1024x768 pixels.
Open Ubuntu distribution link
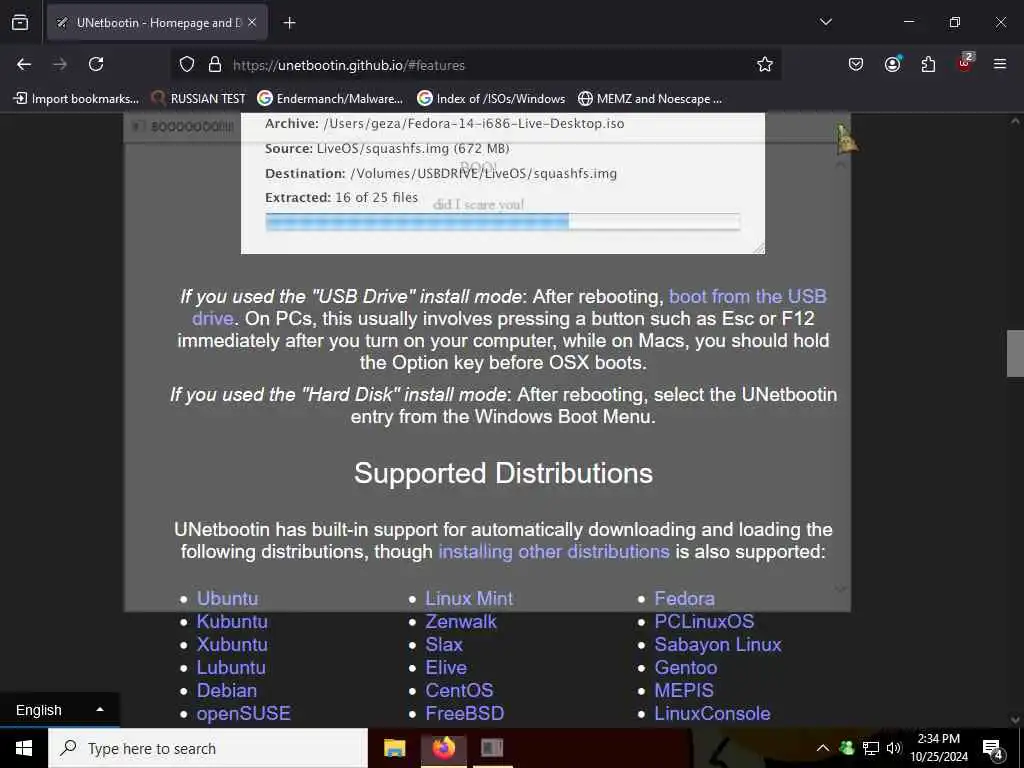pyautogui.click(x=227, y=598)
